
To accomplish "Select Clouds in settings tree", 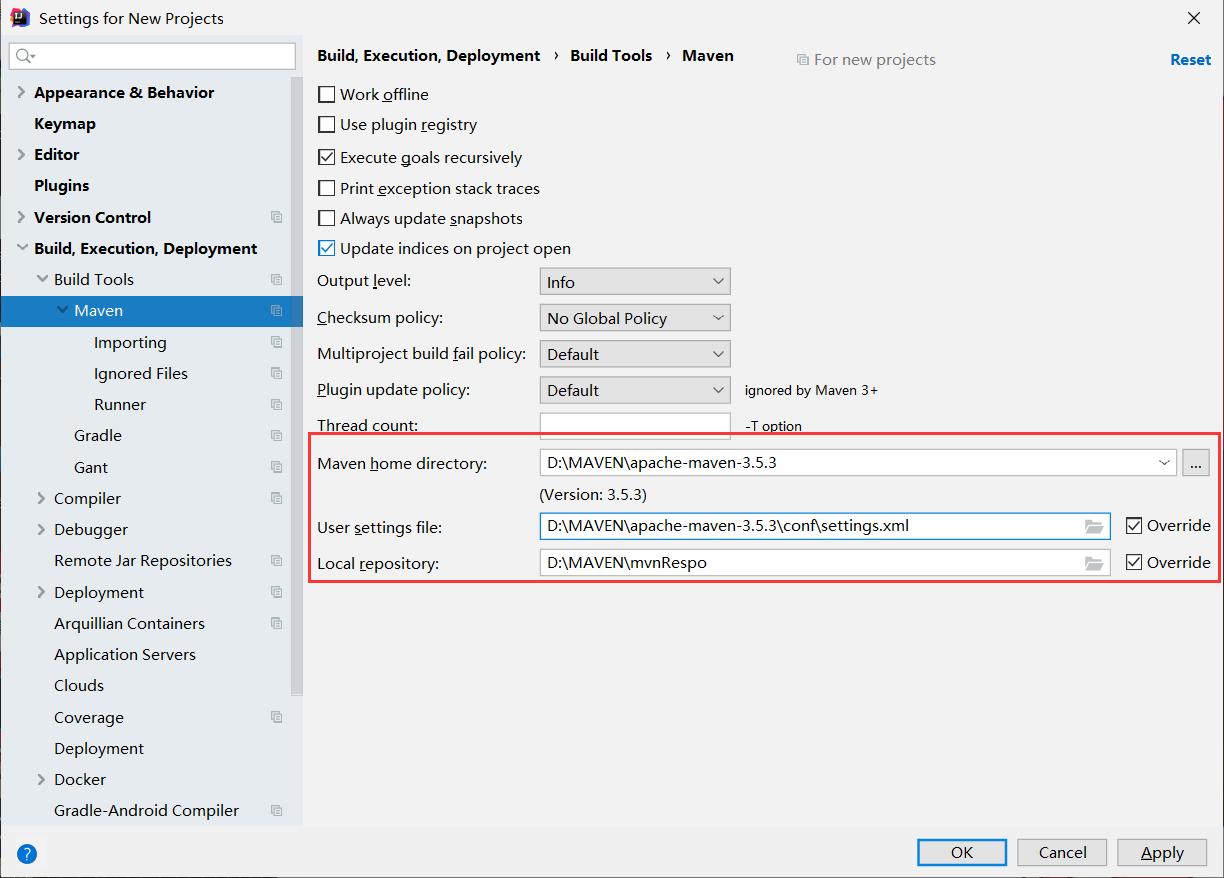I will tap(79, 686).
